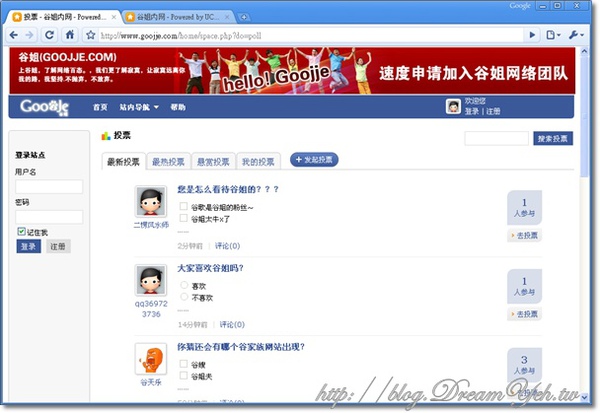Toggle the 记住我 checkbox

coord(21,231)
